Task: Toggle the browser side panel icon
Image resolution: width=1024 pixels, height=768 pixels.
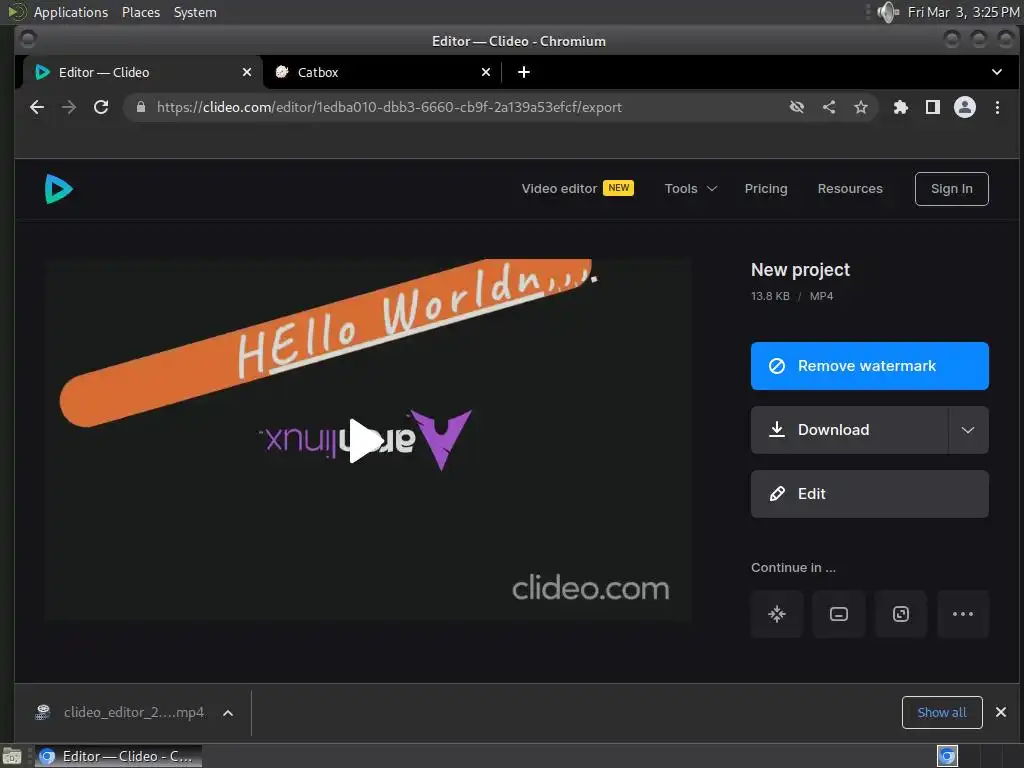Action: tap(933, 107)
